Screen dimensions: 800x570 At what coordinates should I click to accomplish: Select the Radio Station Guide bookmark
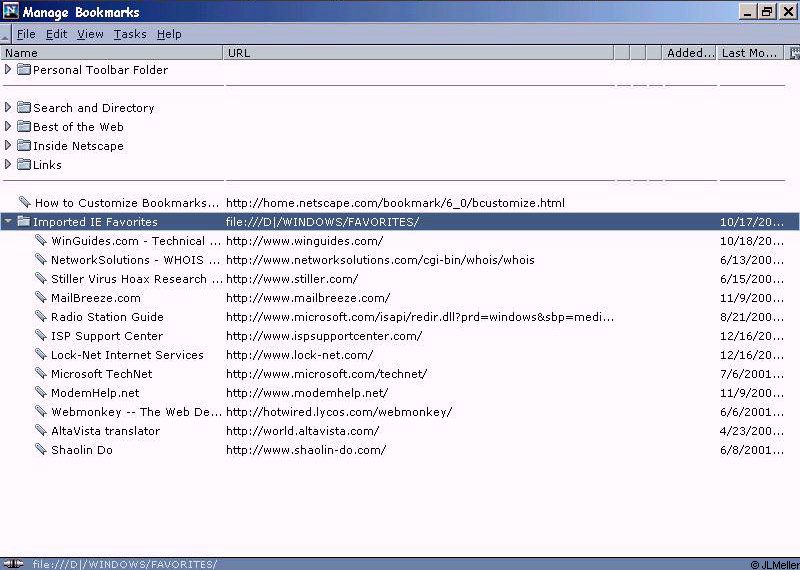pyautogui.click(x=107, y=317)
